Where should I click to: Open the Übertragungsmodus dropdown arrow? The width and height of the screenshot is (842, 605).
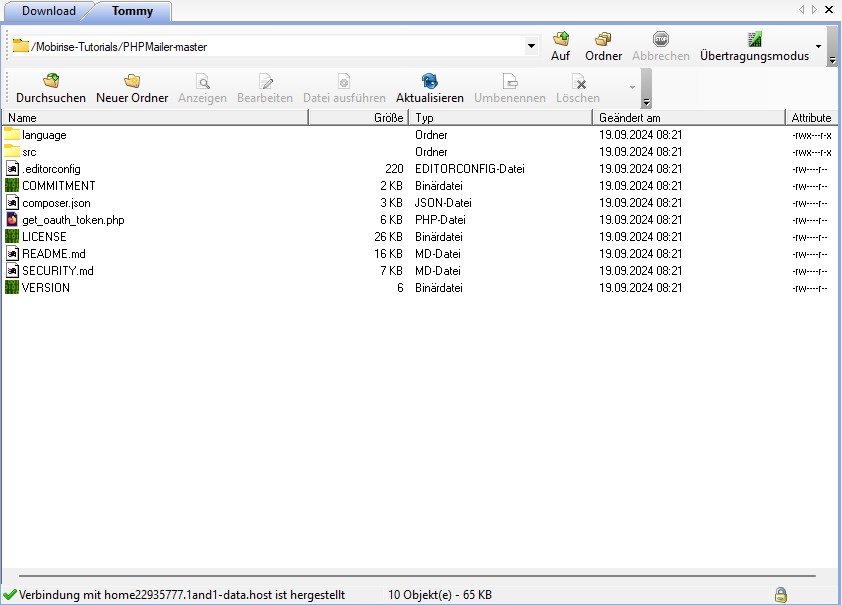click(819, 46)
